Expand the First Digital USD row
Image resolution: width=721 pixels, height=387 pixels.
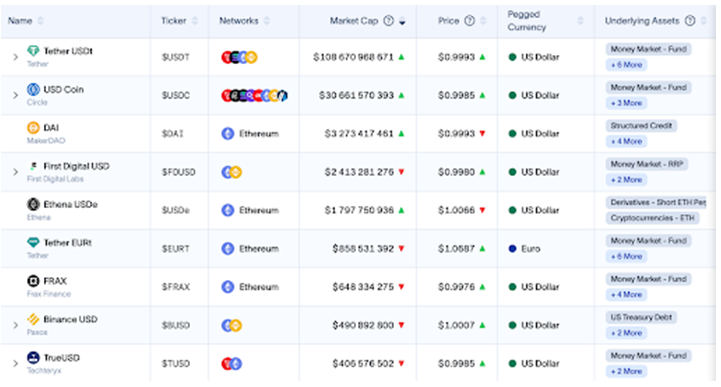pos(16,172)
